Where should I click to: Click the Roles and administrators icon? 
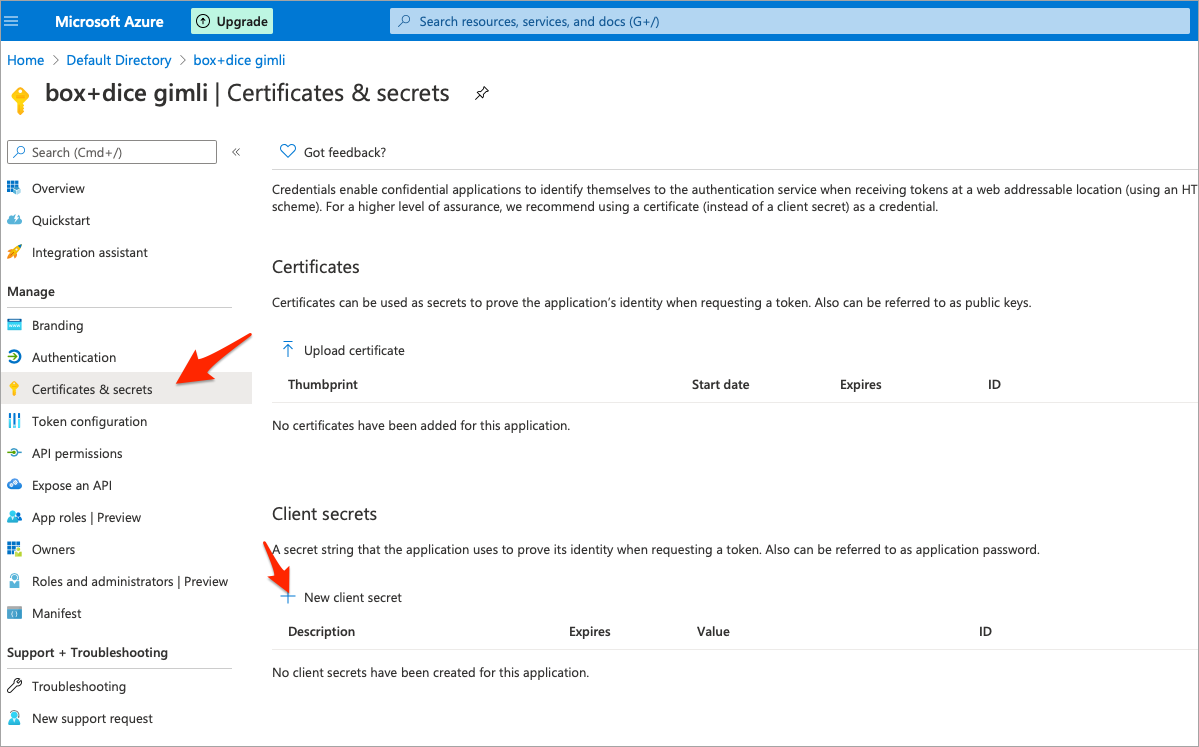(x=14, y=581)
